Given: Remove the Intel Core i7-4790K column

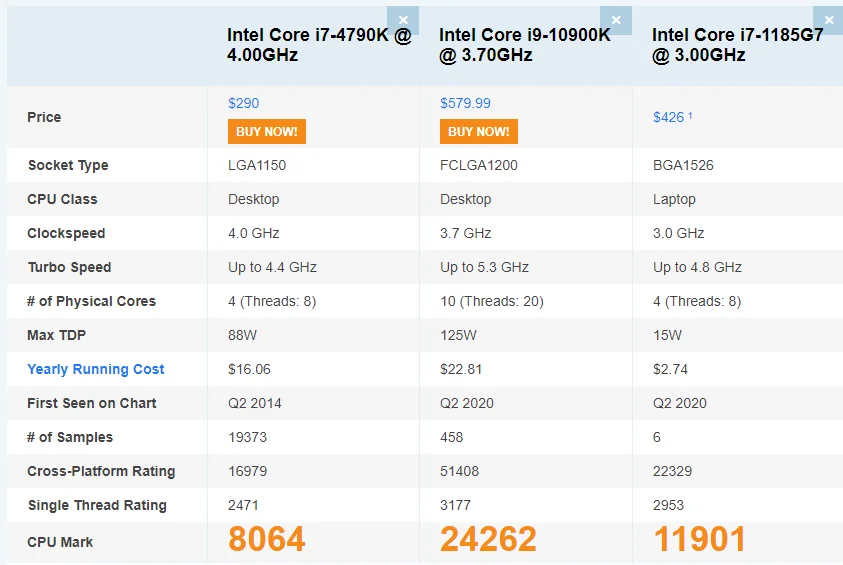Looking at the screenshot, I should 403,20.
